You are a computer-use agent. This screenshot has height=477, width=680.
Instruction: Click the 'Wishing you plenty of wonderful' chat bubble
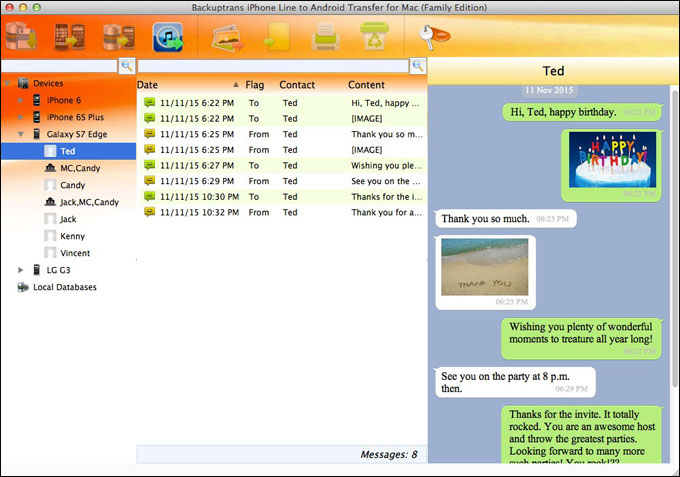tap(581, 339)
